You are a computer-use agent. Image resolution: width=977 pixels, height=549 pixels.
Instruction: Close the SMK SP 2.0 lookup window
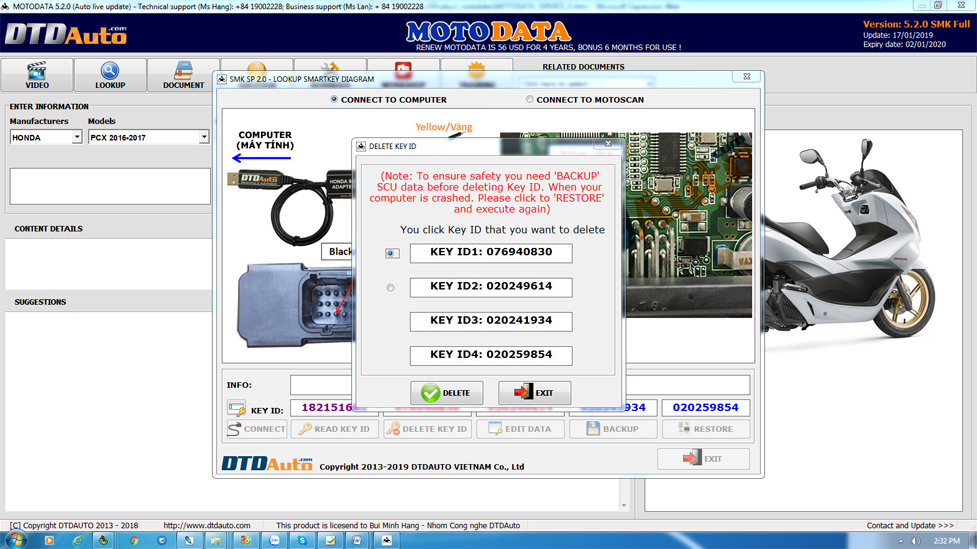(x=746, y=77)
